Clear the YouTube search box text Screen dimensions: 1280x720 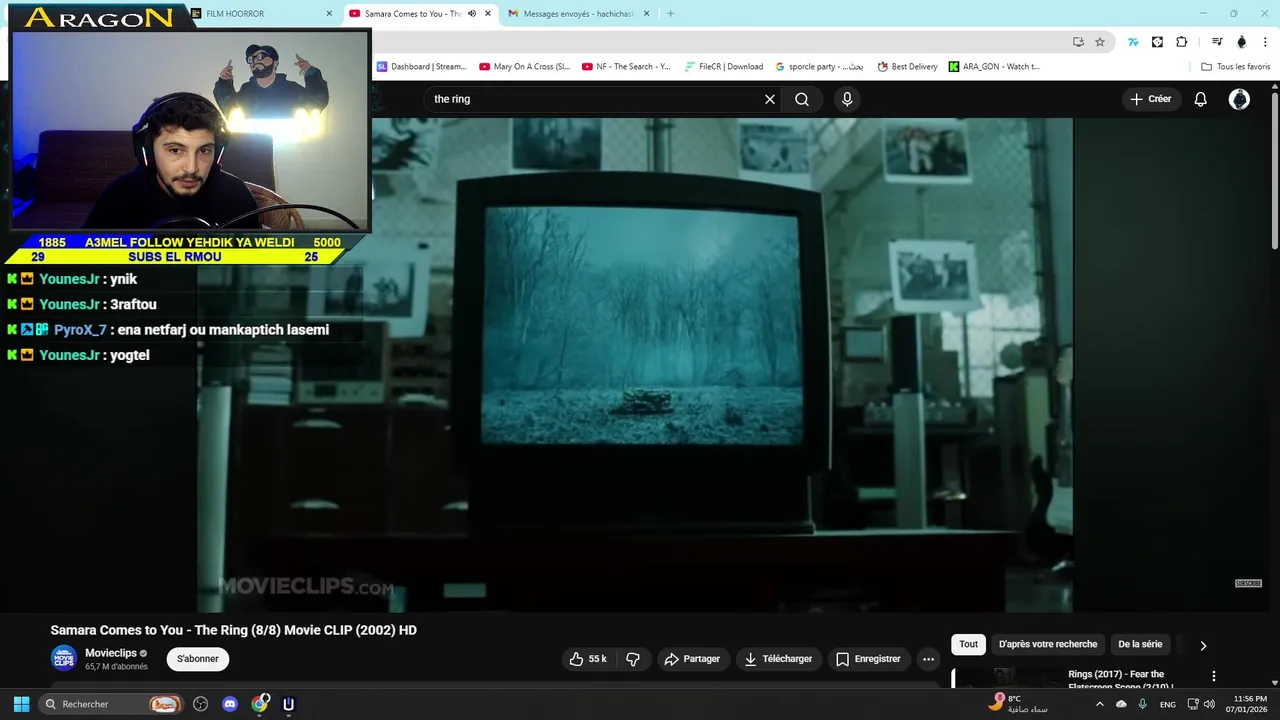coord(770,99)
